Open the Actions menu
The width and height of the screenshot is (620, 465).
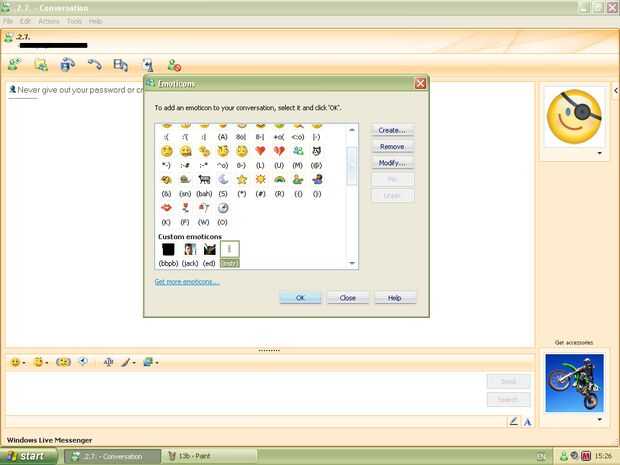(x=49, y=21)
